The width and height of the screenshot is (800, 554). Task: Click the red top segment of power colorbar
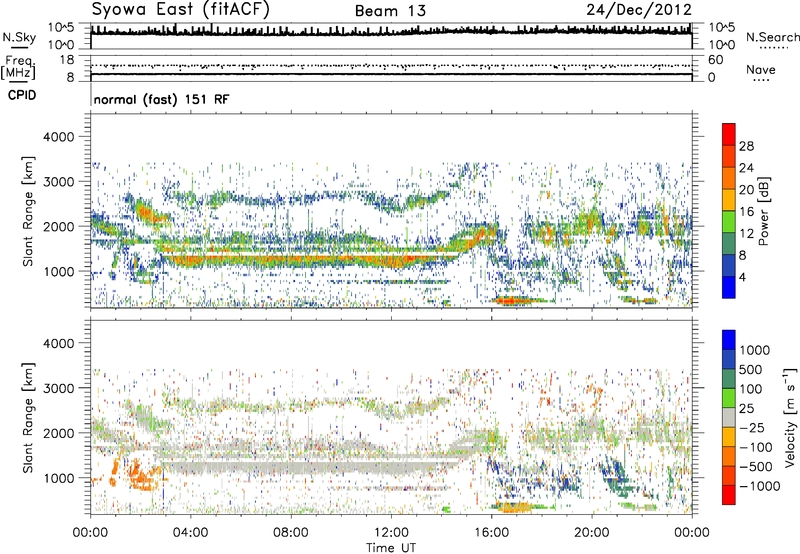(x=729, y=134)
